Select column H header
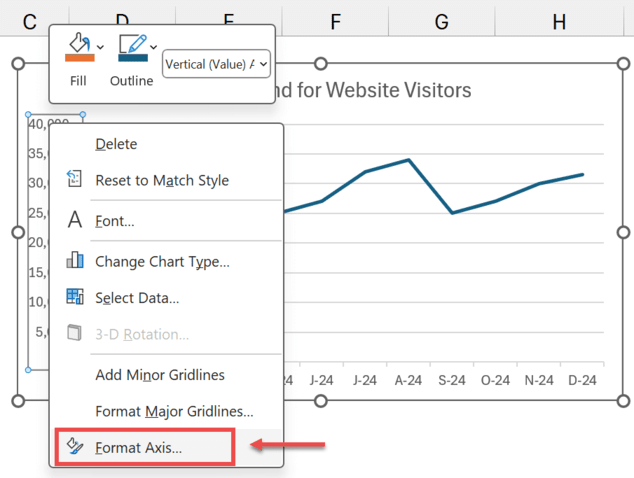This screenshot has width=634, height=478. (558, 21)
